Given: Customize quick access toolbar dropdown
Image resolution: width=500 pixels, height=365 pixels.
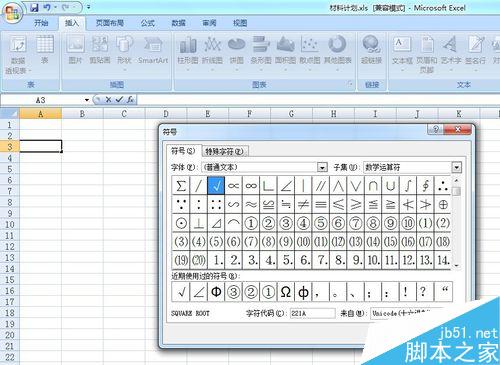Looking at the screenshot, I should 89,7.
